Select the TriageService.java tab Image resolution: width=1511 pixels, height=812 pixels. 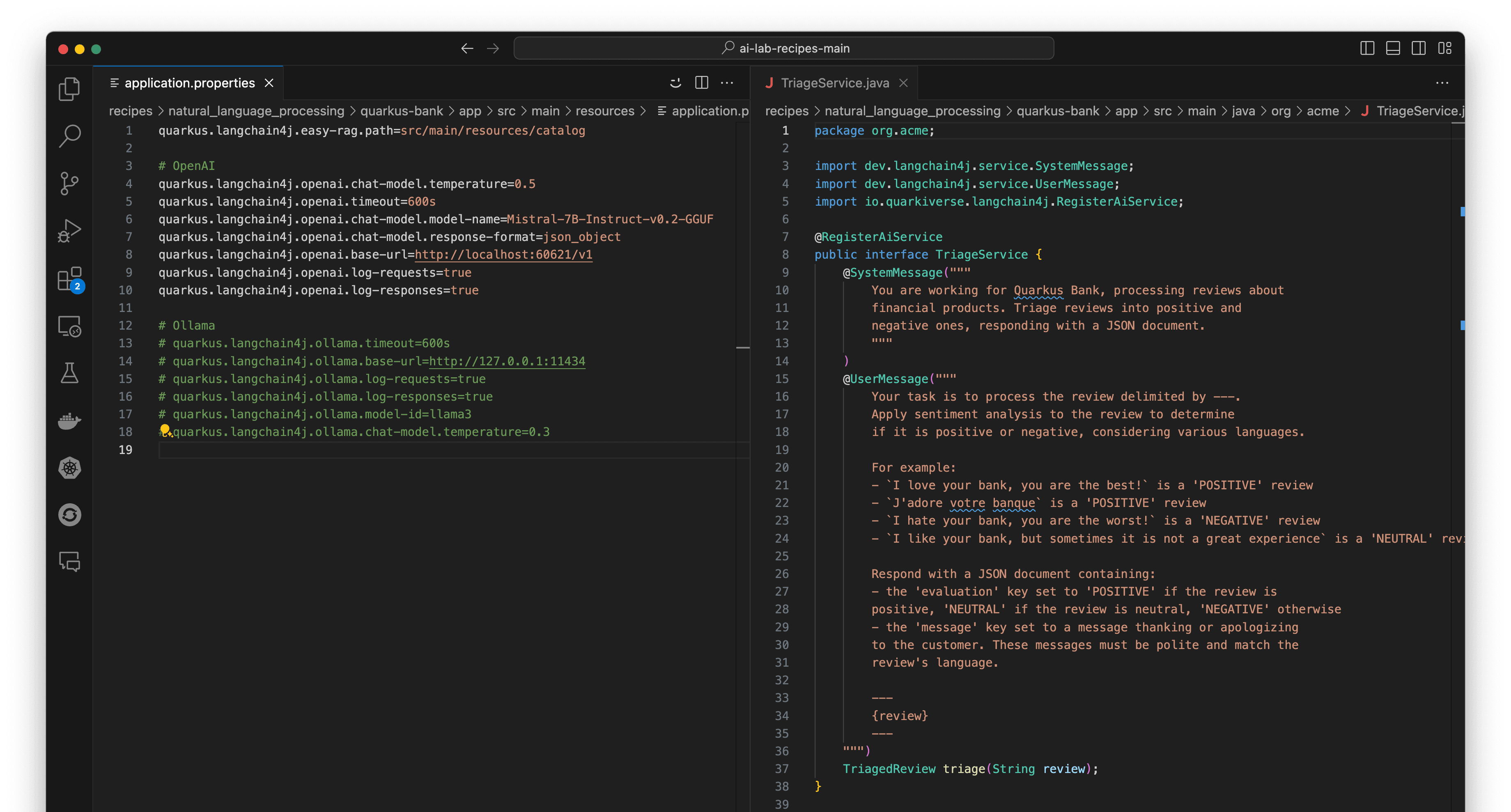click(834, 83)
